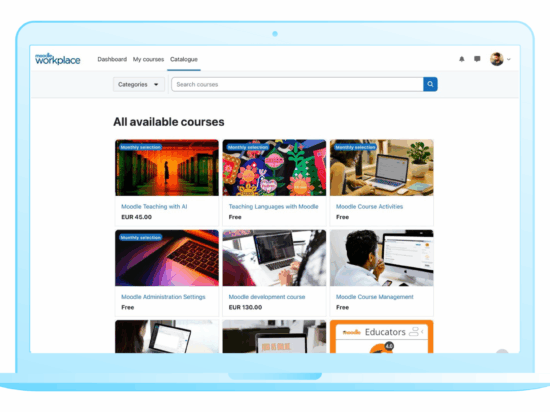Click Teaching Languages with Moodle thumbnail
The image size is (550, 412).
coord(274,168)
